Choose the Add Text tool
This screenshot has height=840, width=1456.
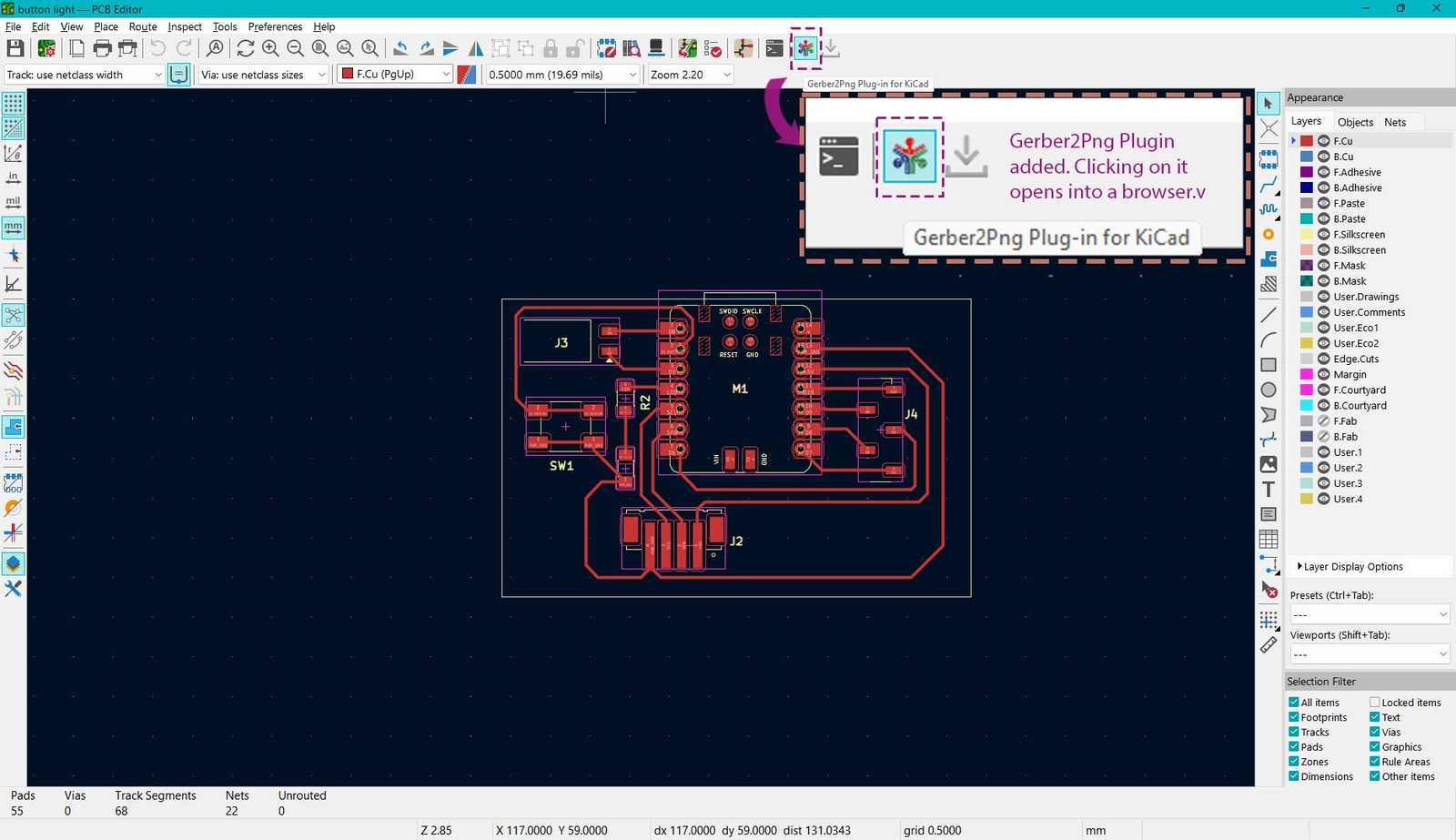coord(1269,490)
